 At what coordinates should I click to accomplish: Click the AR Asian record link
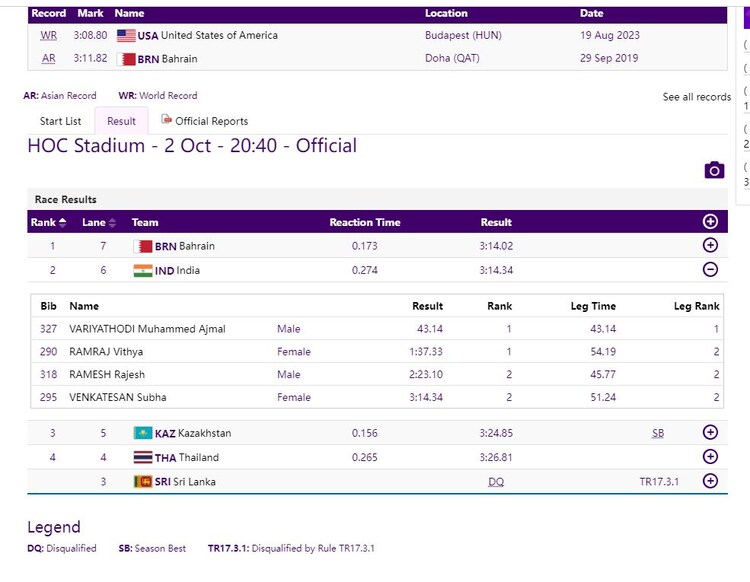pos(49,59)
